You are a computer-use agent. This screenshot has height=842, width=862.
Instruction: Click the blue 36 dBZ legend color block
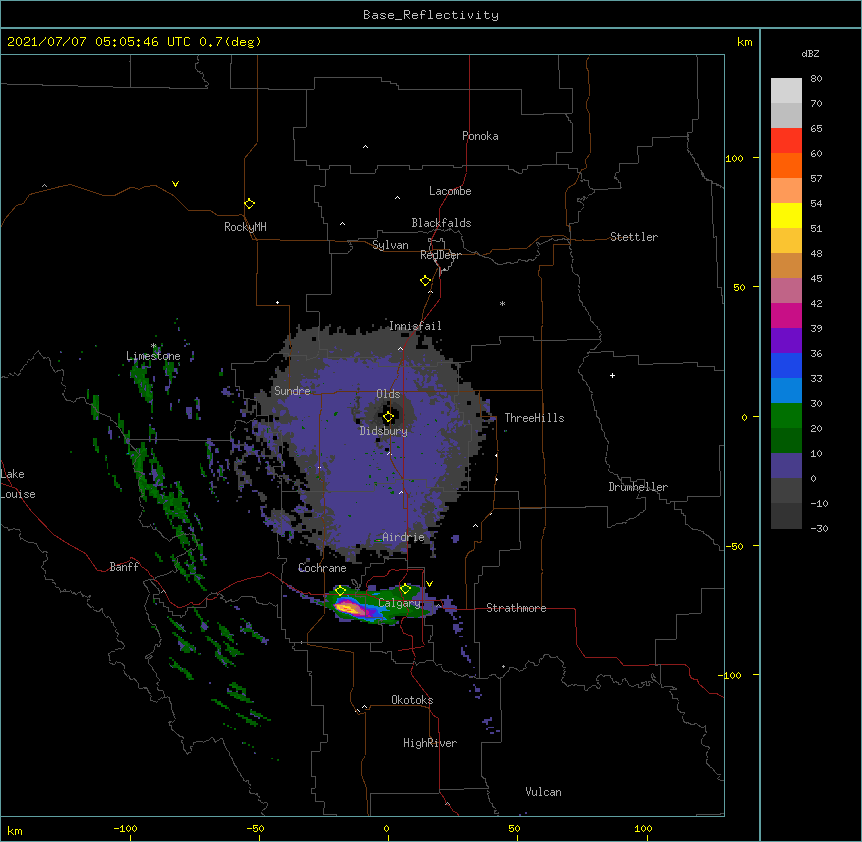point(786,366)
